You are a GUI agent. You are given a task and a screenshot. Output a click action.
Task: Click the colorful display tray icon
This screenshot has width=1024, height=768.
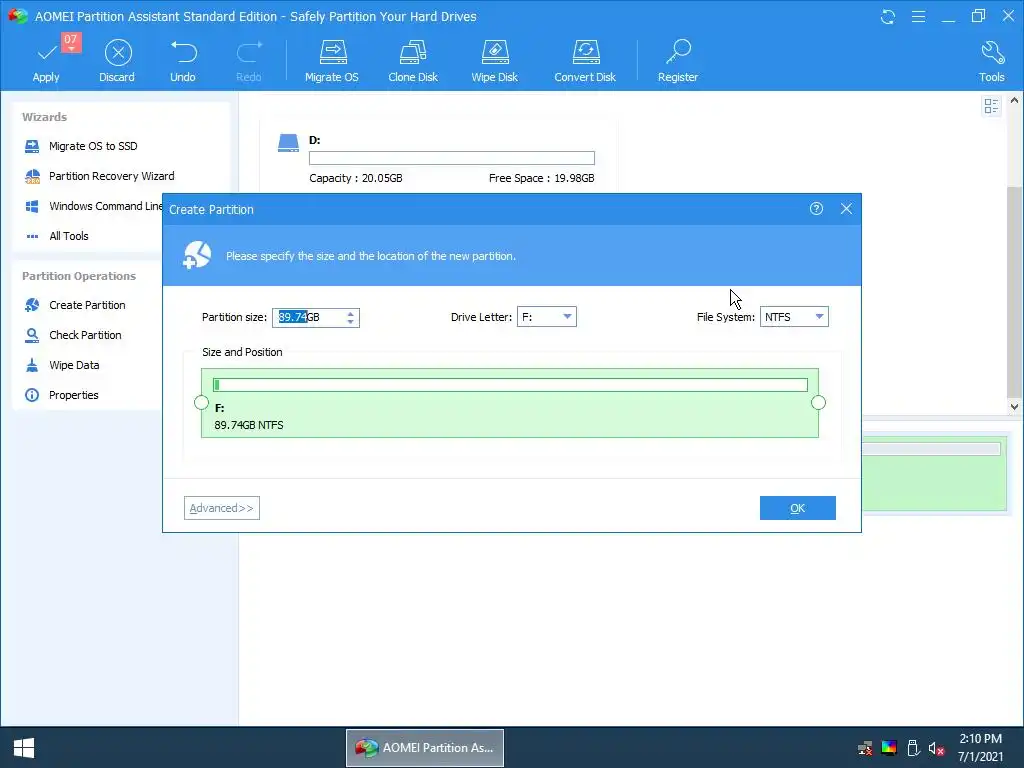coord(889,748)
